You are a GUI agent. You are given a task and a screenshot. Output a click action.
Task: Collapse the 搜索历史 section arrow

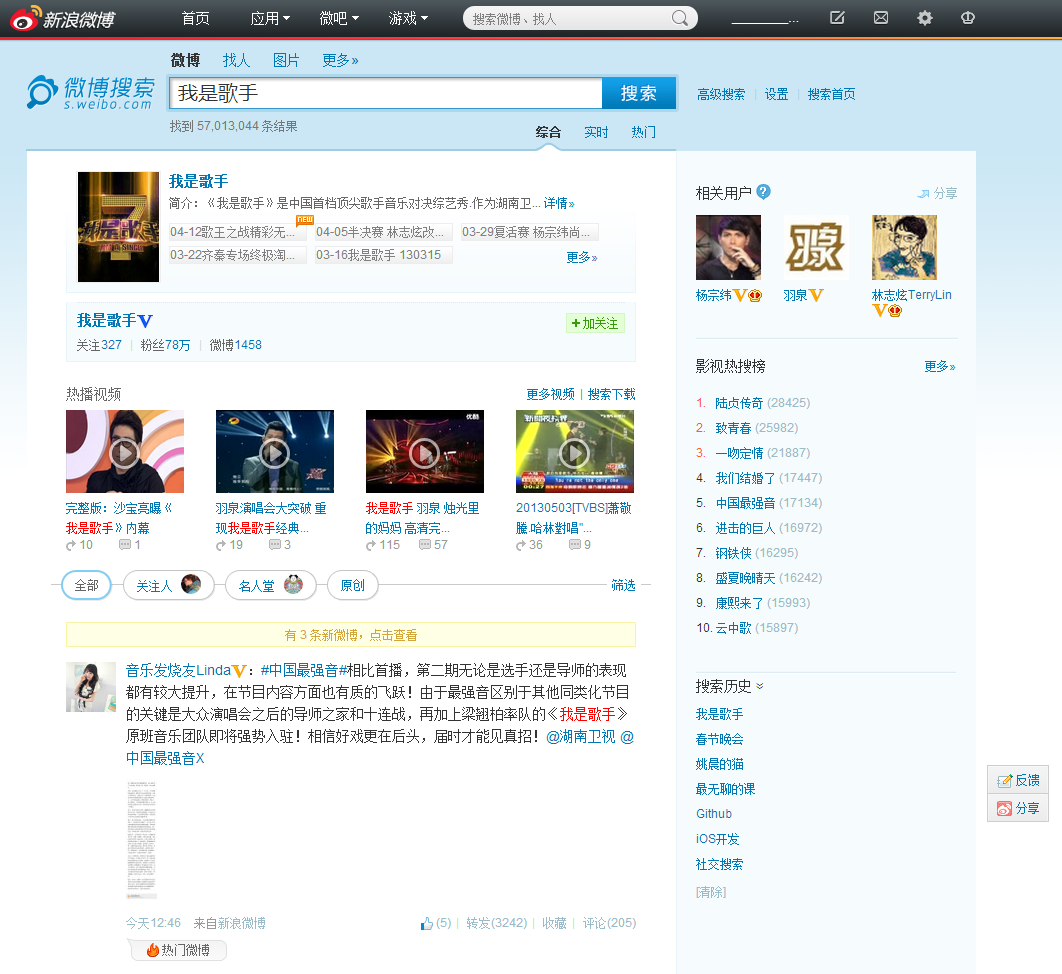[x=760, y=686]
